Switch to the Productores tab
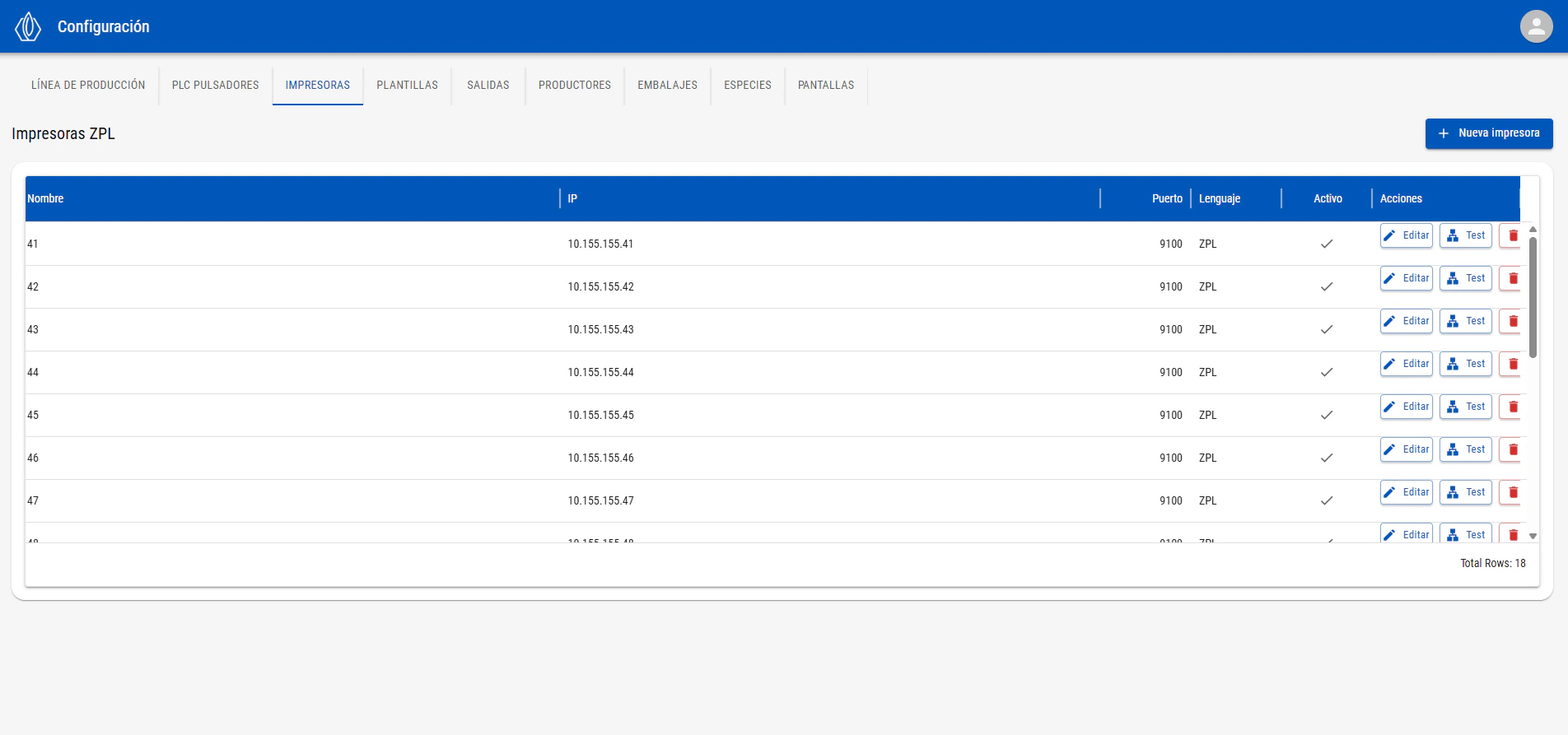The height and width of the screenshot is (735, 1568). (575, 85)
